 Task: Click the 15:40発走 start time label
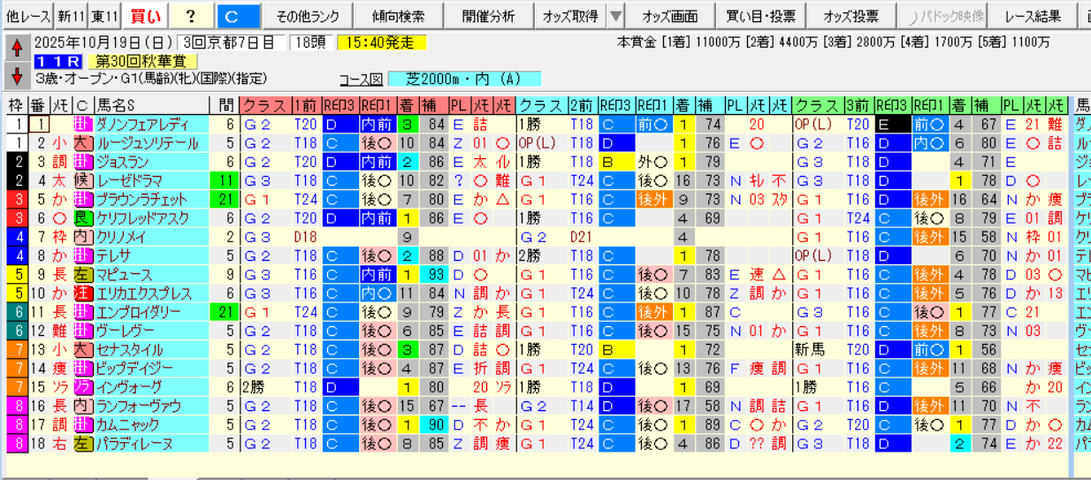381,43
